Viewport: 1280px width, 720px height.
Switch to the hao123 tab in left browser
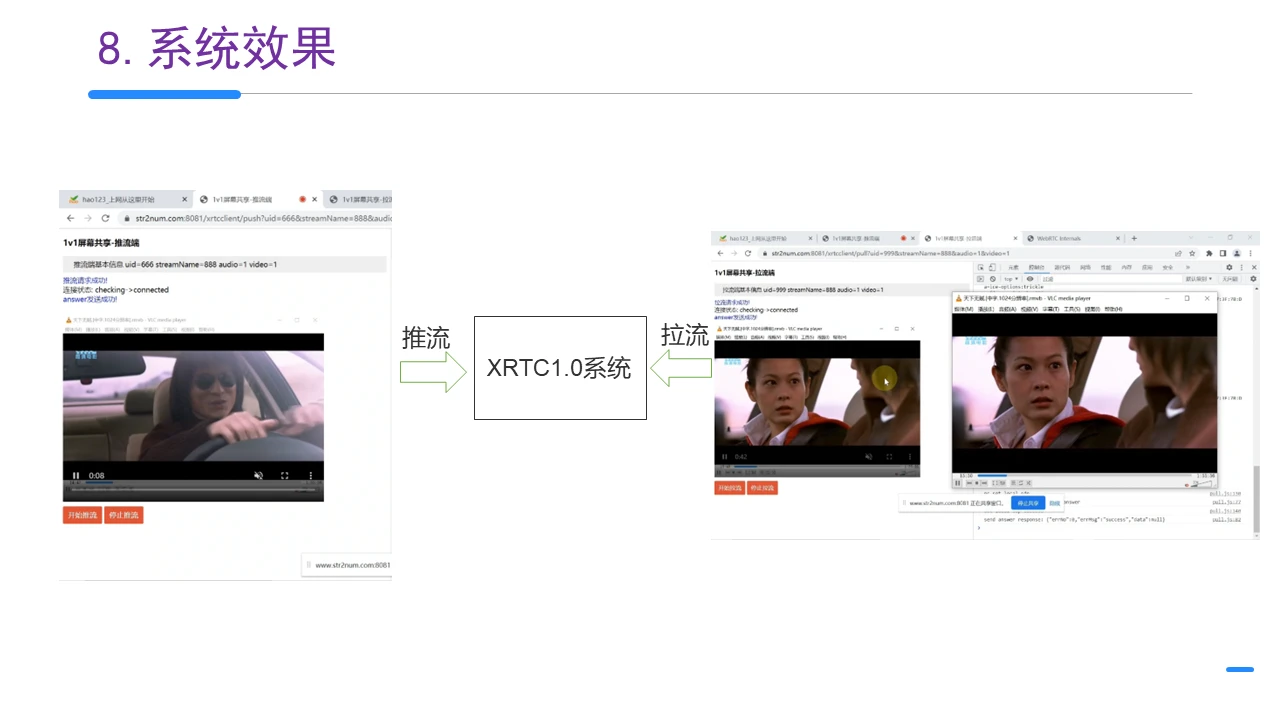pos(124,199)
